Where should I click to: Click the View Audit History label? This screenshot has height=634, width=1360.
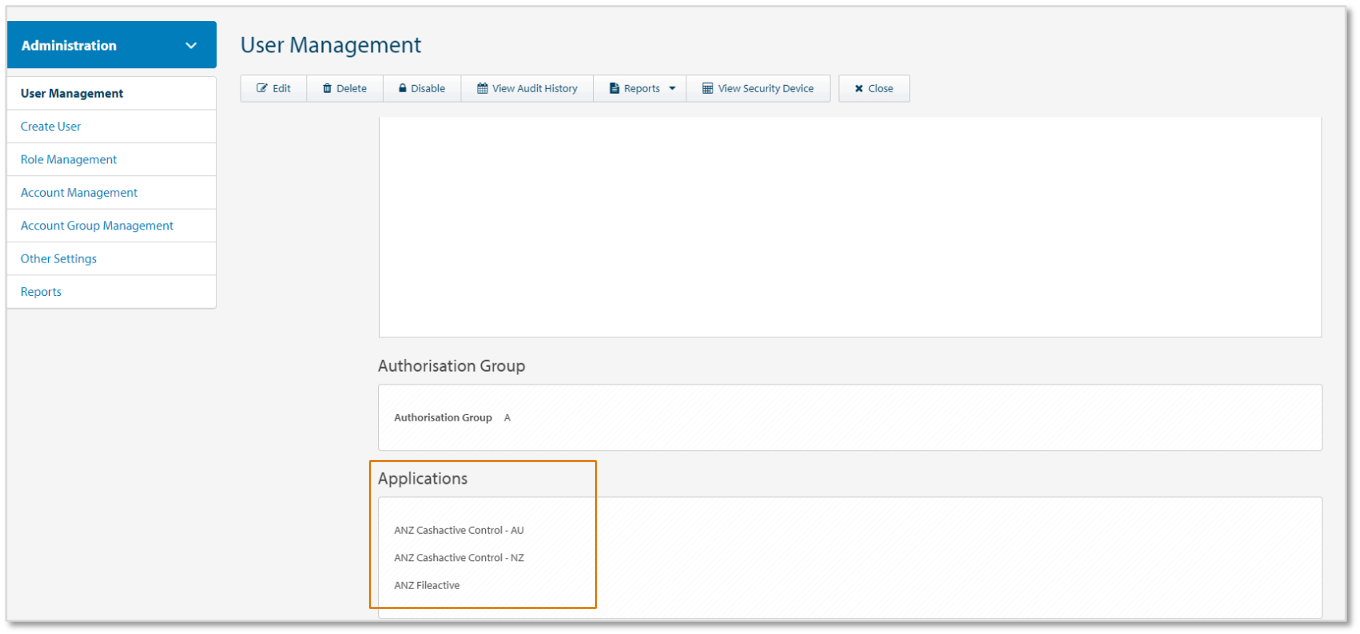tap(535, 89)
